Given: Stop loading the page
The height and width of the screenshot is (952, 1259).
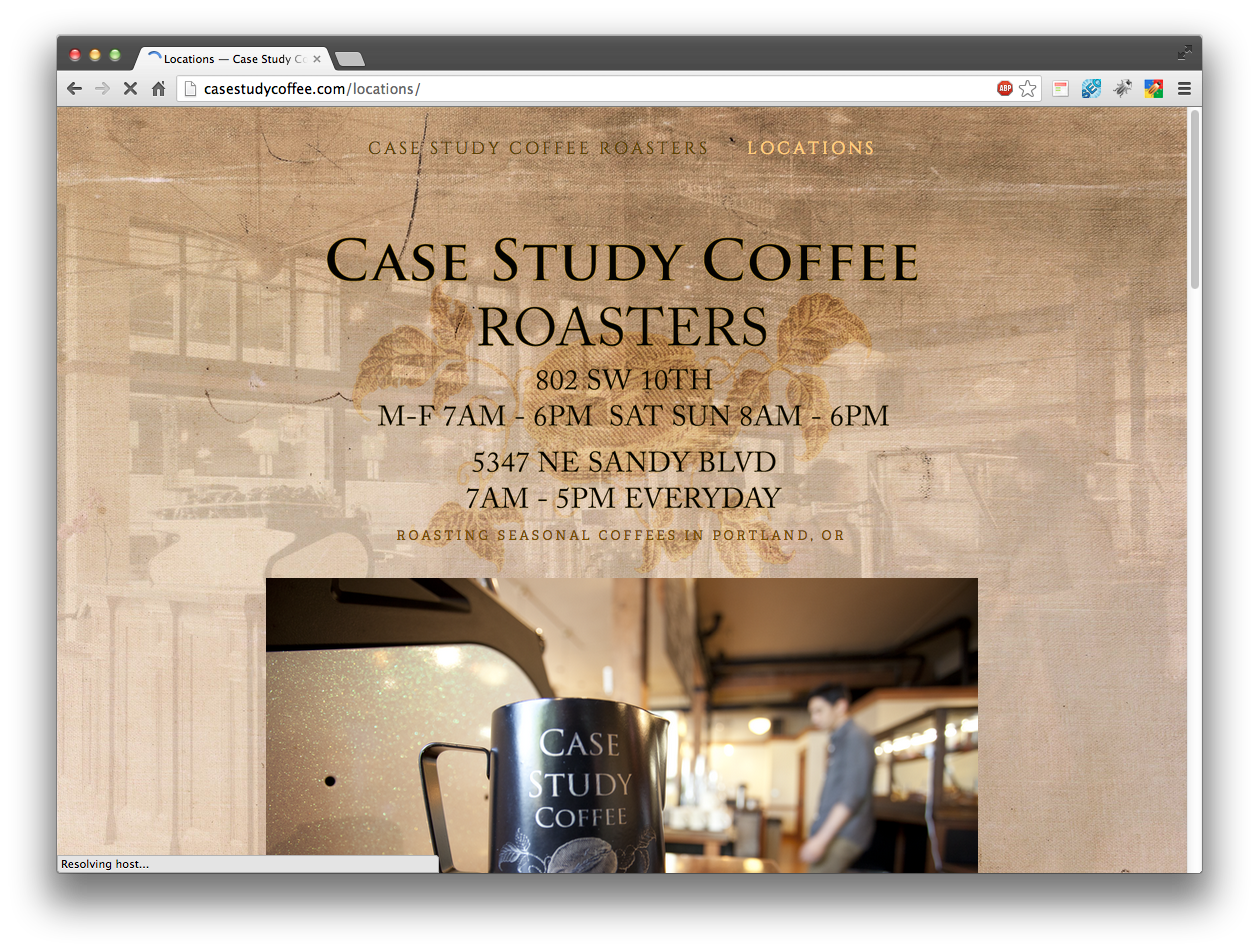Looking at the screenshot, I should (130, 89).
